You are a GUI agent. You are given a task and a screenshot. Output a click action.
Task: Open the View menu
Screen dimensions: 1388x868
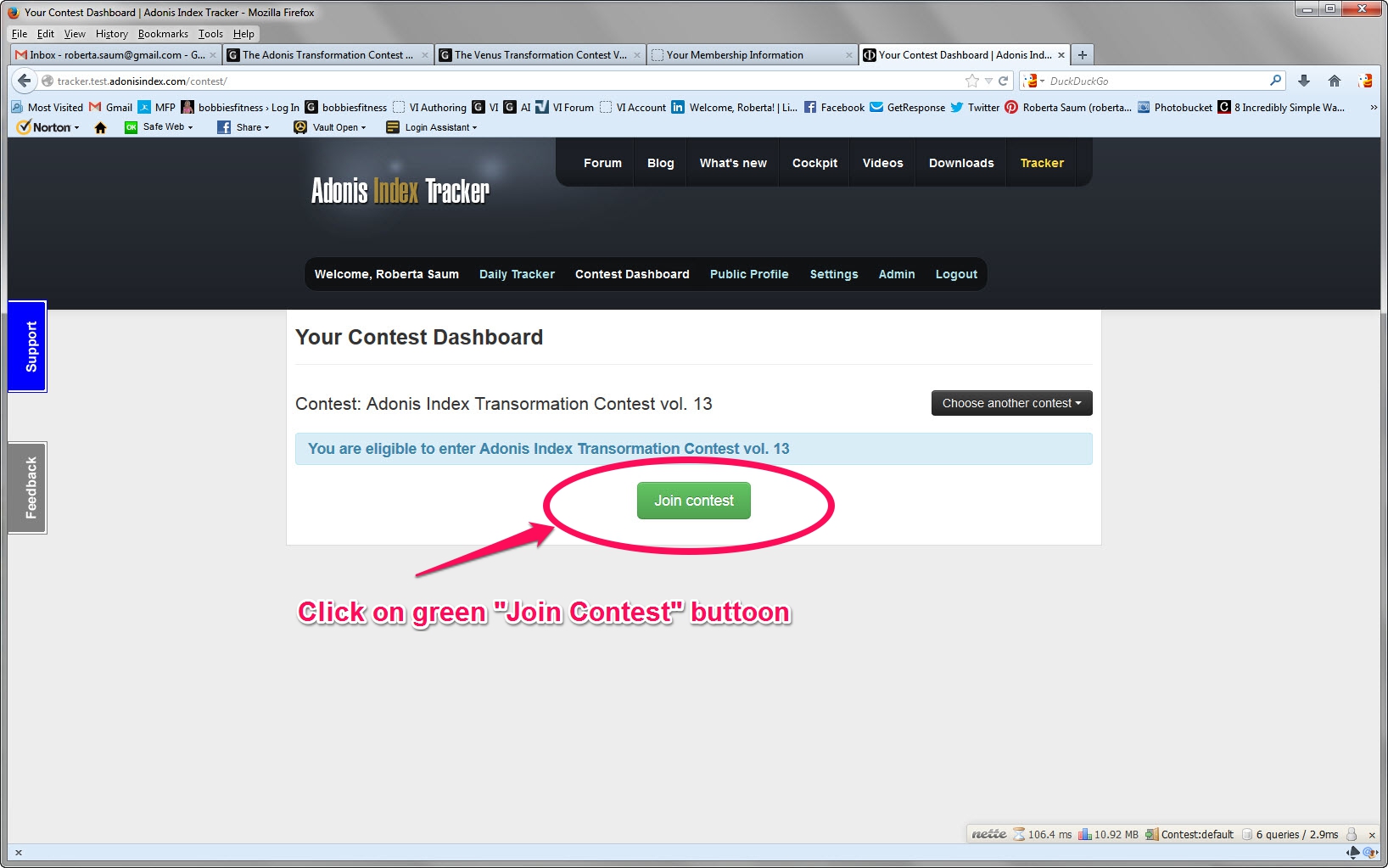point(75,34)
